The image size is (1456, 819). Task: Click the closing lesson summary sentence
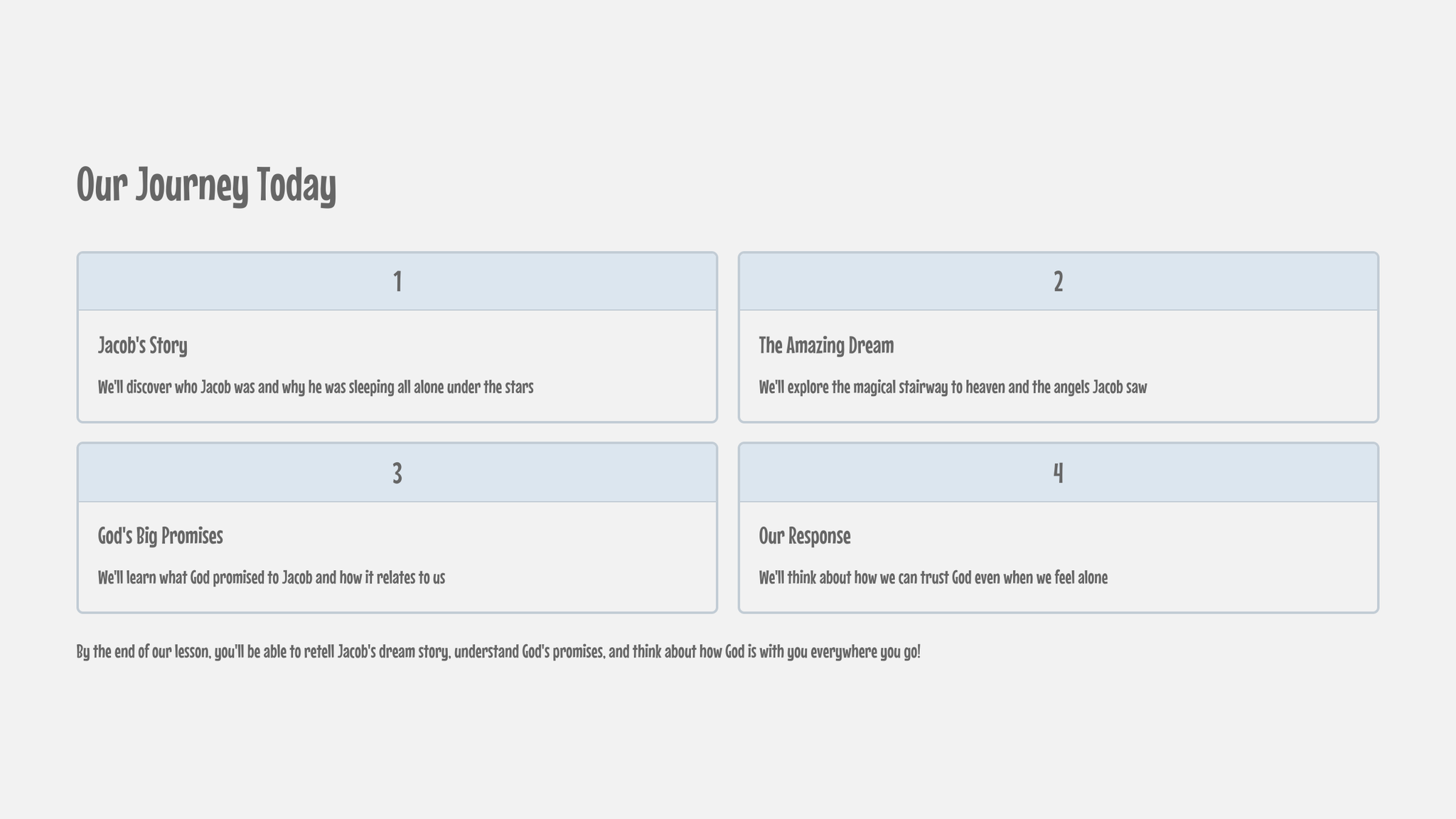[x=498, y=652]
